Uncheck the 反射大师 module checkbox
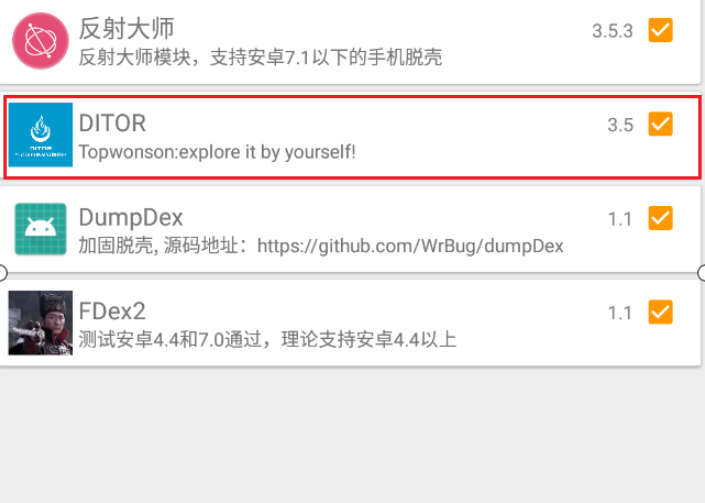This screenshot has width=705, height=503. (x=660, y=30)
